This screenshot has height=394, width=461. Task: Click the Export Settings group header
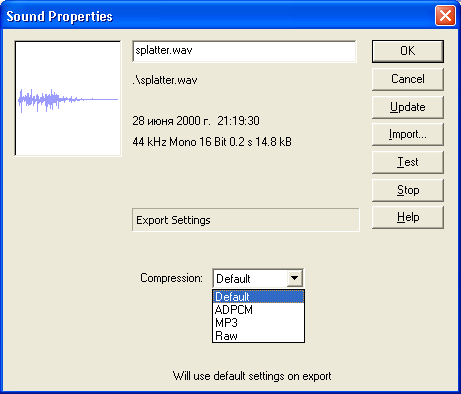(x=246, y=220)
